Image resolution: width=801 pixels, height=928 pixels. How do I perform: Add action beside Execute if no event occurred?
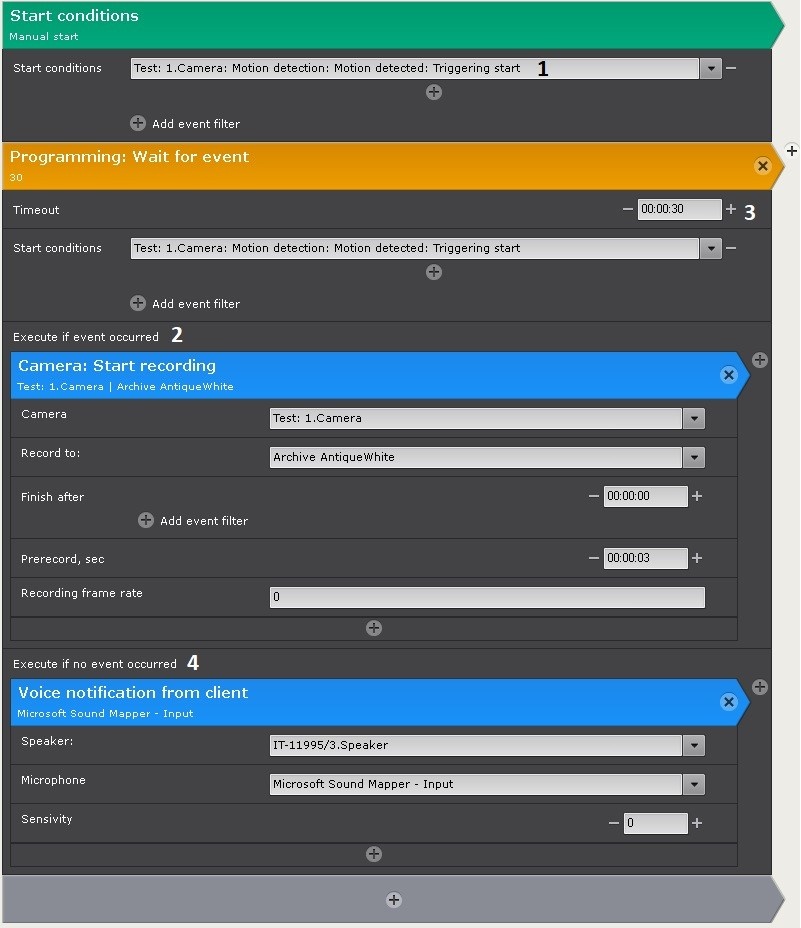point(760,687)
